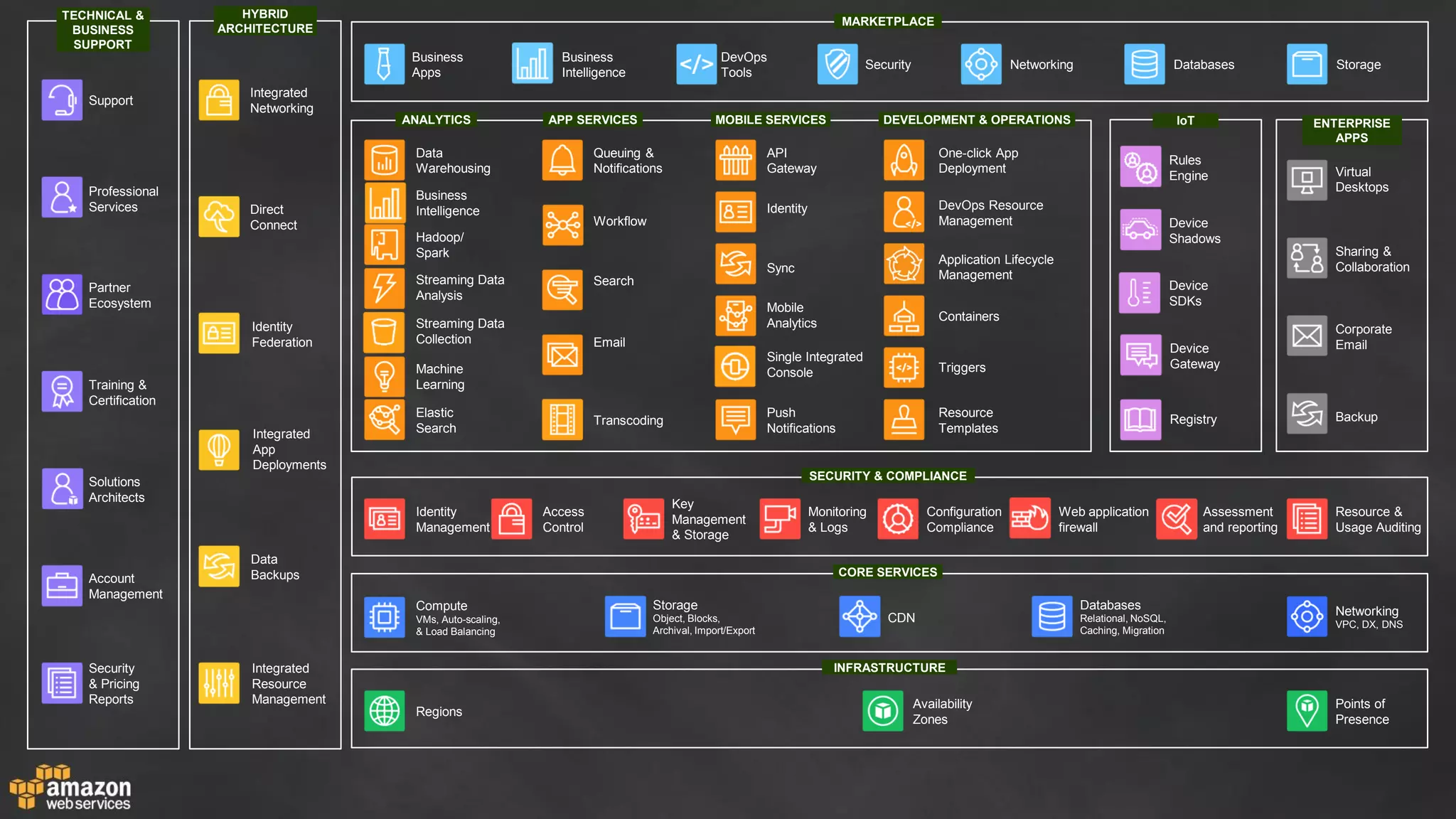The width and height of the screenshot is (1456, 819).
Task: Click the Data Warehousing icon
Action: [x=385, y=160]
